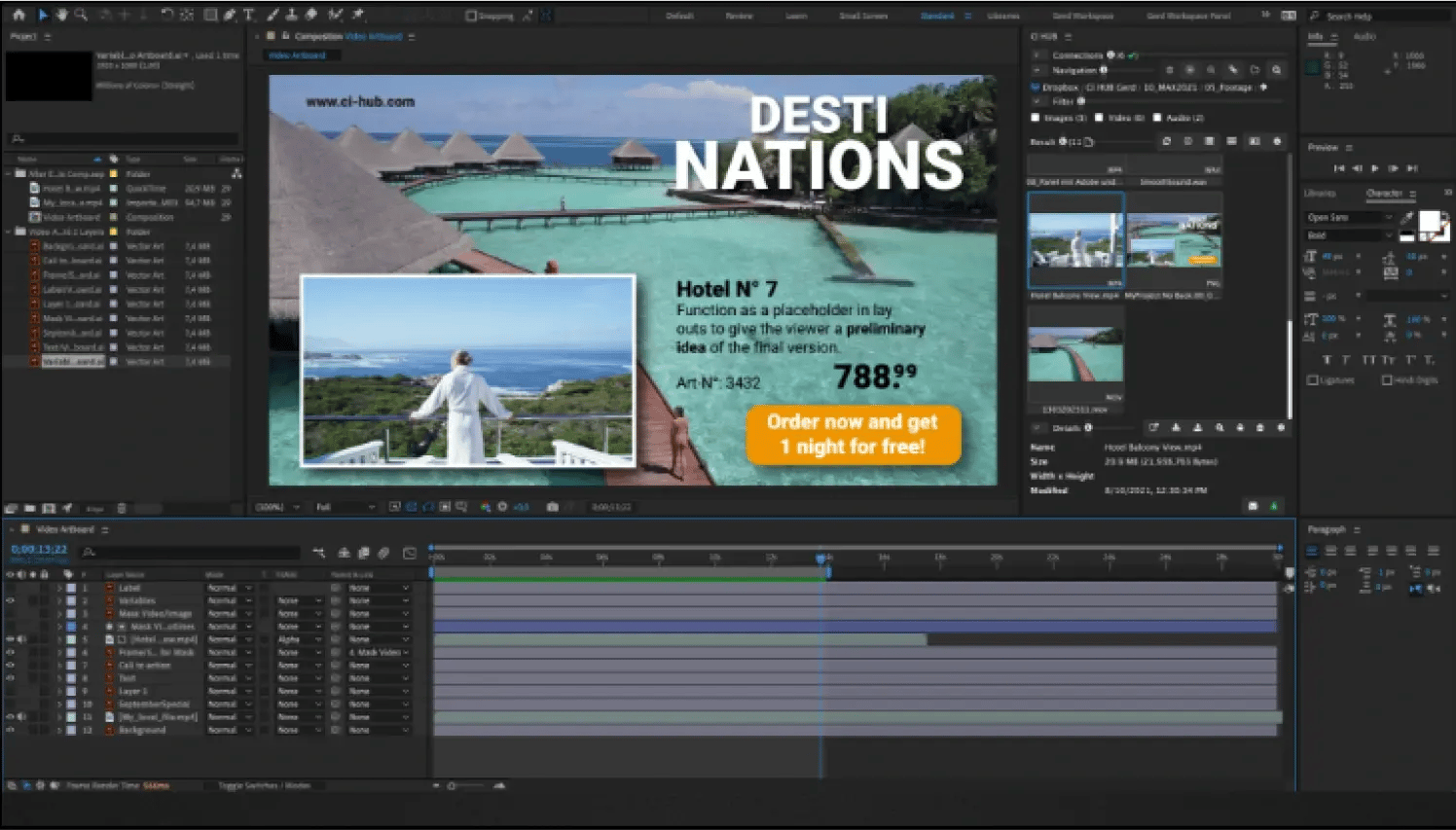Click the new folder icon in Project panel
Screen dimensions: 1456x830
[x=30, y=508]
